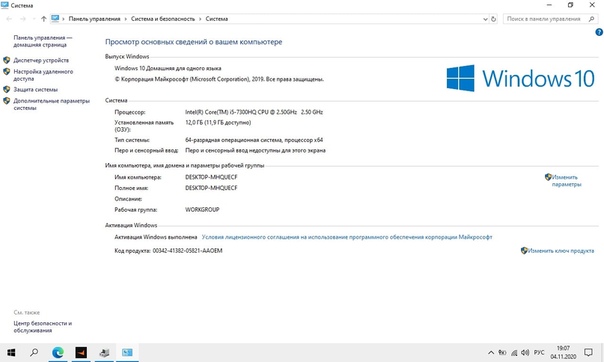Expand chevron after Панель управления breadcrumb
This screenshot has width=604, height=362.
pos(126,19)
